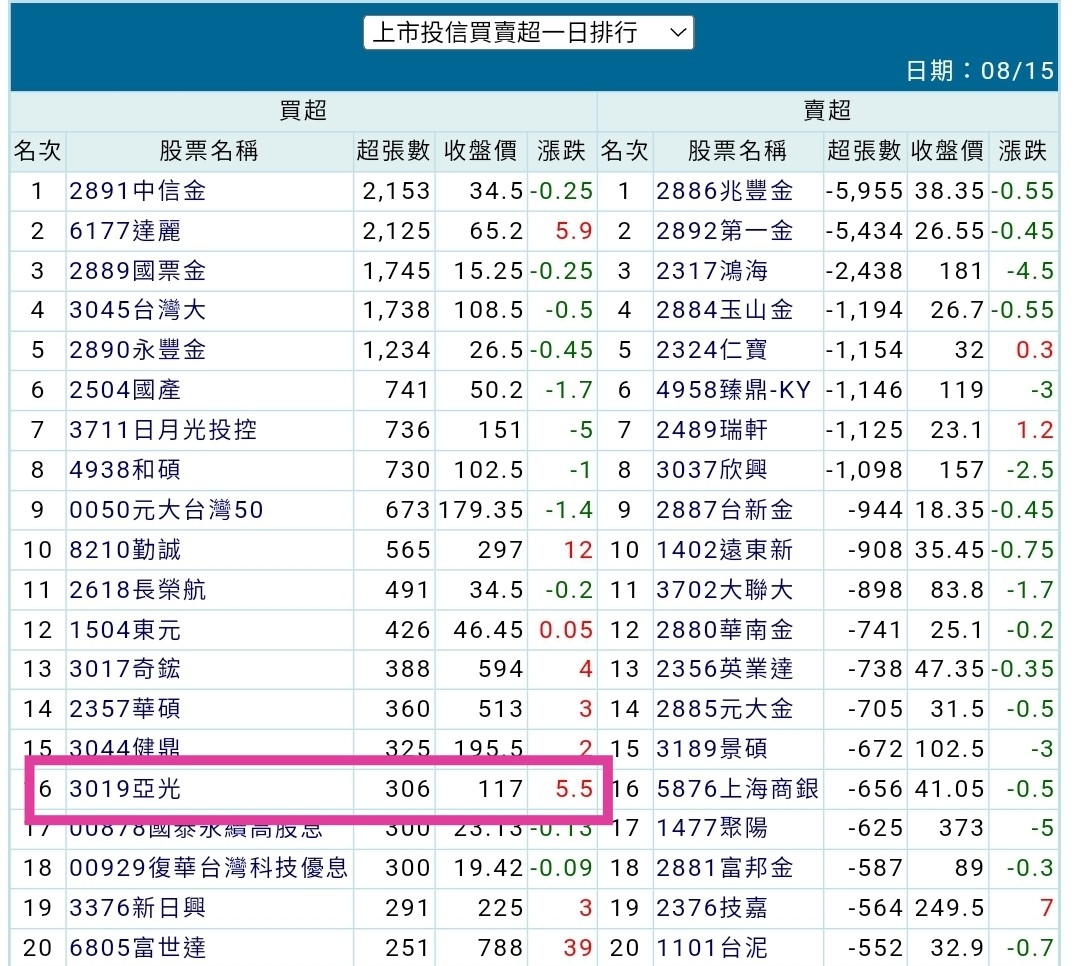Viewport: 1080px width, 966px height.
Task: Select 3711日月光投控 in the buy list
Action: [x=163, y=430]
